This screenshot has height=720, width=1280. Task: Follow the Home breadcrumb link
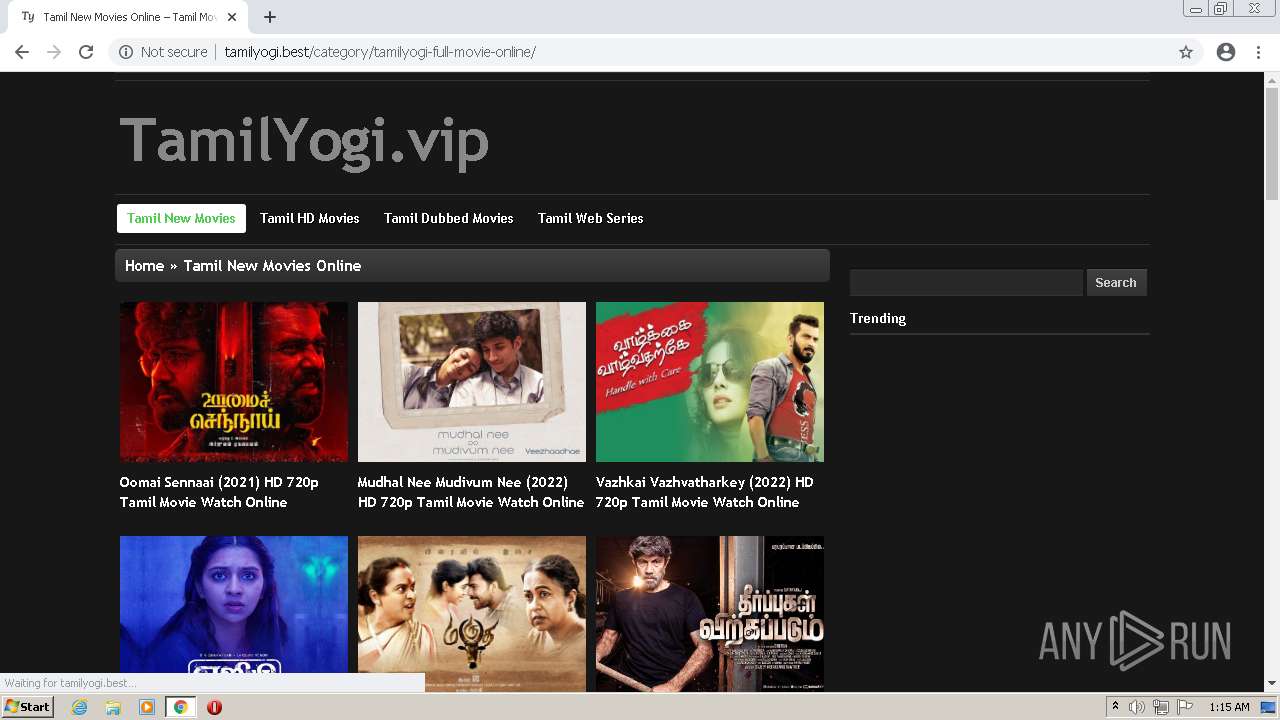point(144,266)
